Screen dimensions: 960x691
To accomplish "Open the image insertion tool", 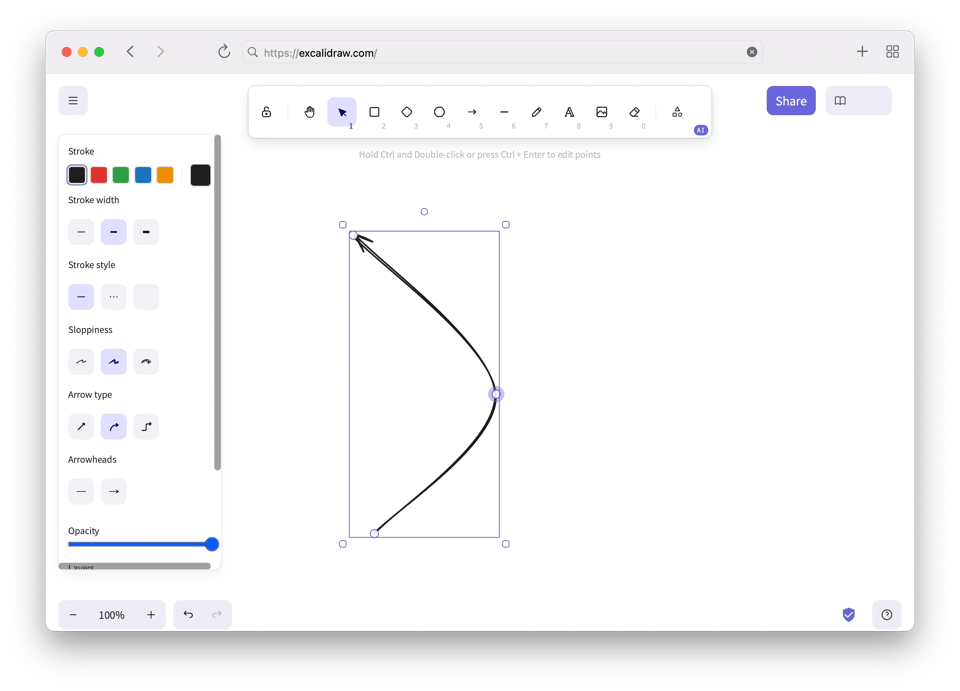I will (x=602, y=111).
